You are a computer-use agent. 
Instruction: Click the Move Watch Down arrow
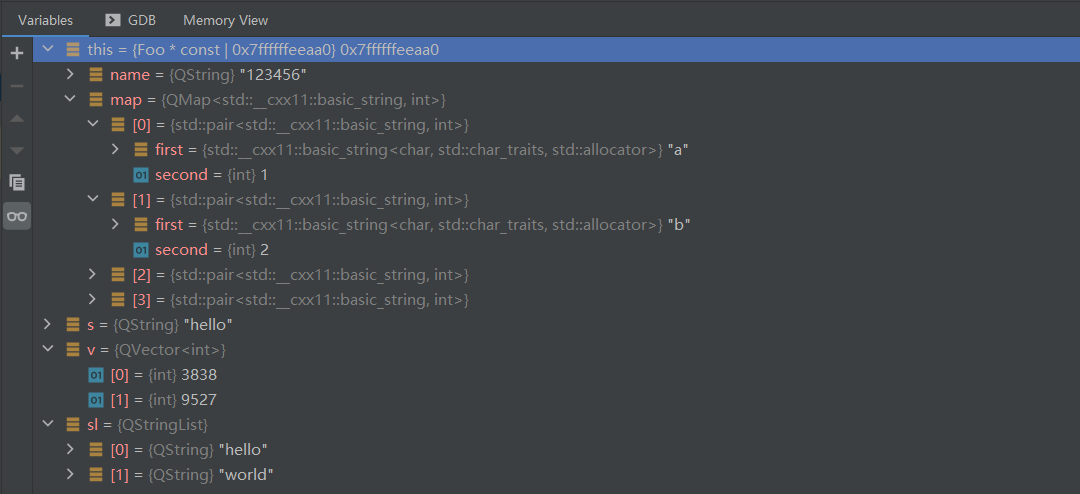(x=17, y=150)
